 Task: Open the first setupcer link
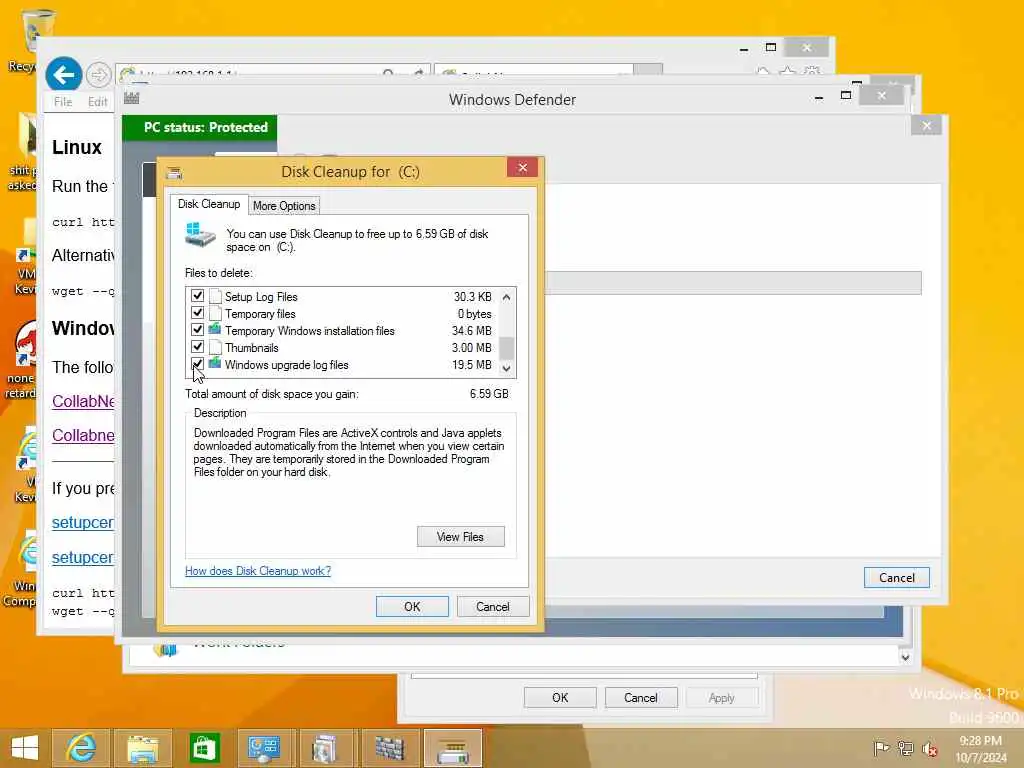83,522
